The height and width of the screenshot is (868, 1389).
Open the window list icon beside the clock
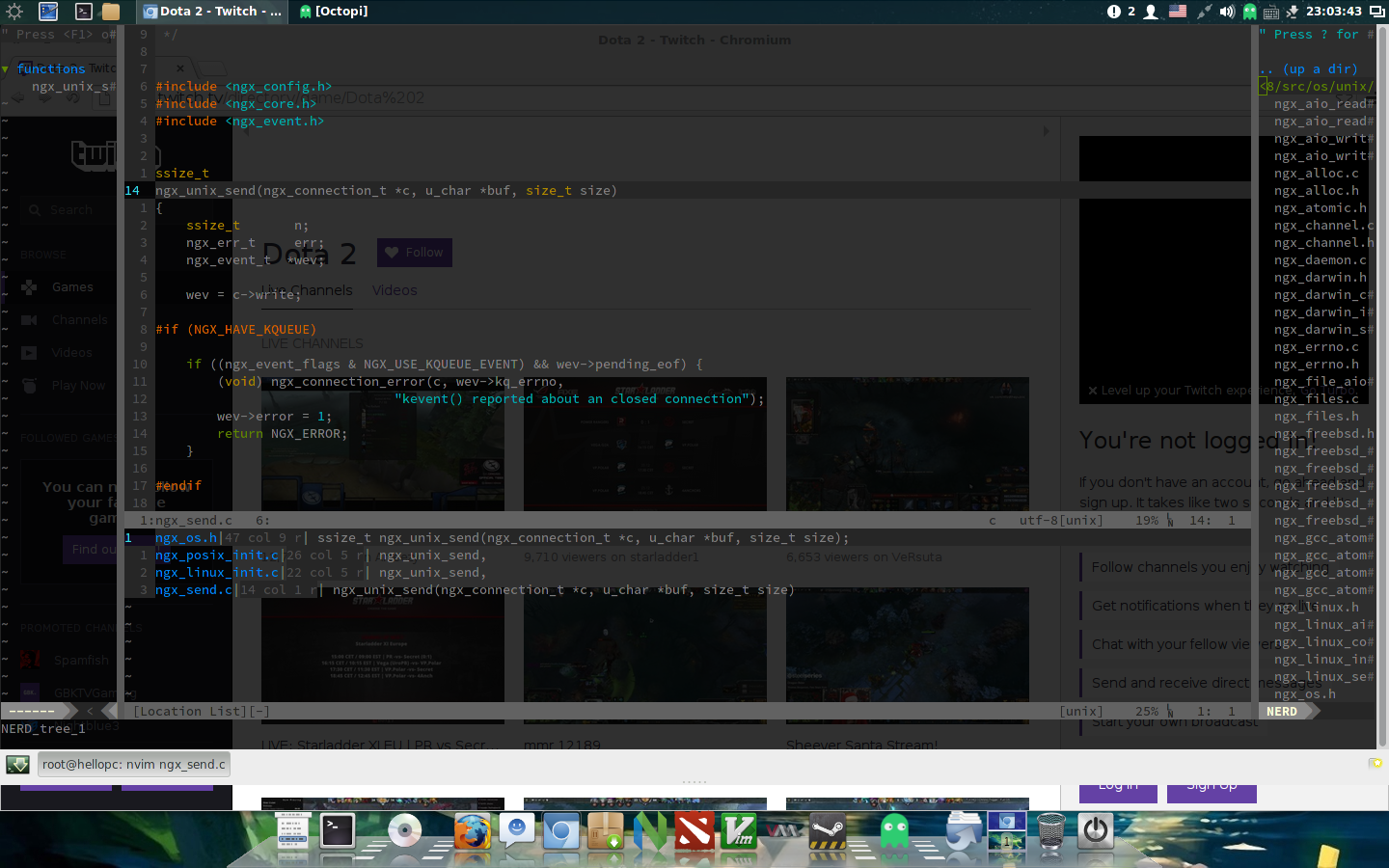(1376, 12)
